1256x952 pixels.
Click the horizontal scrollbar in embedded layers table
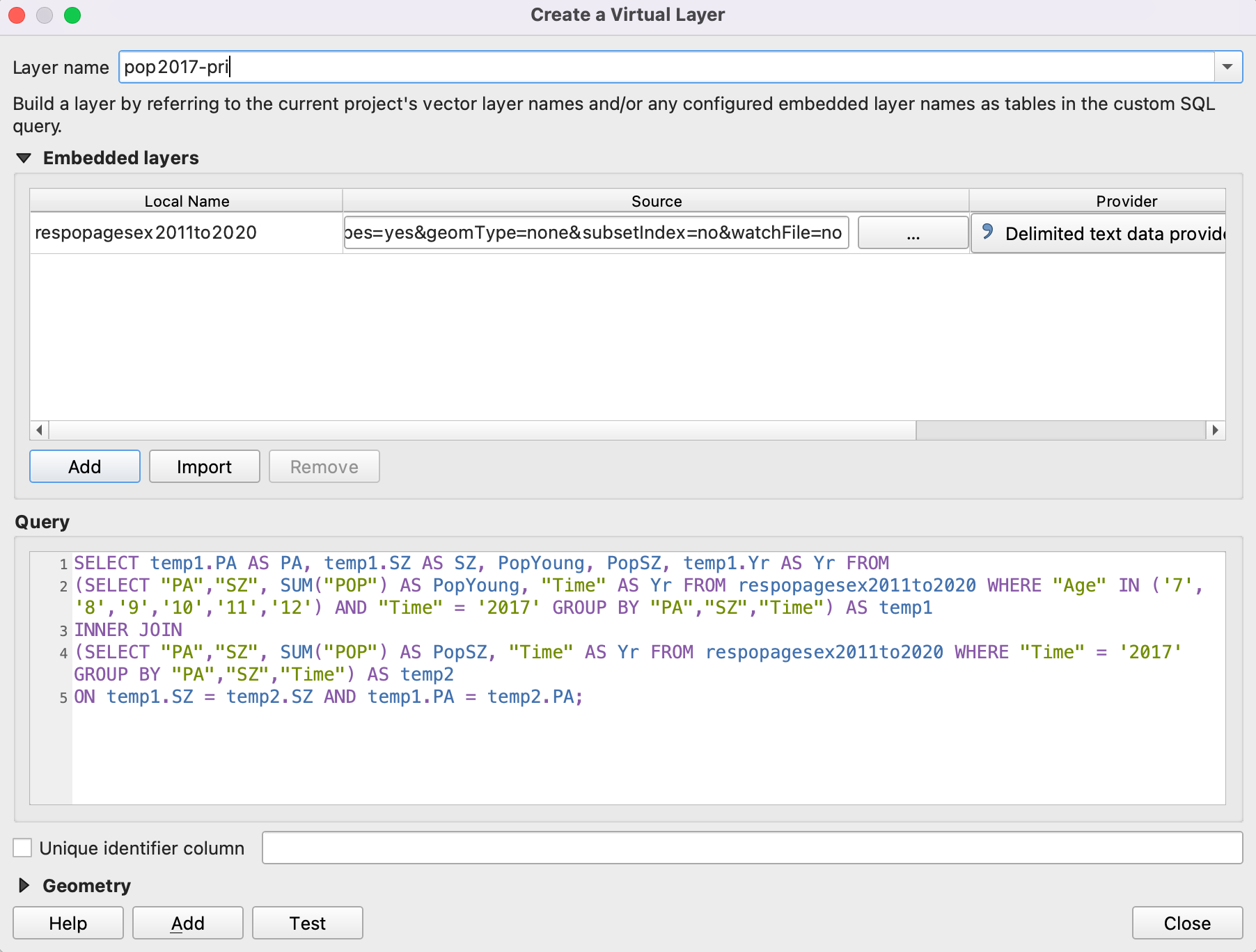point(482,430)
